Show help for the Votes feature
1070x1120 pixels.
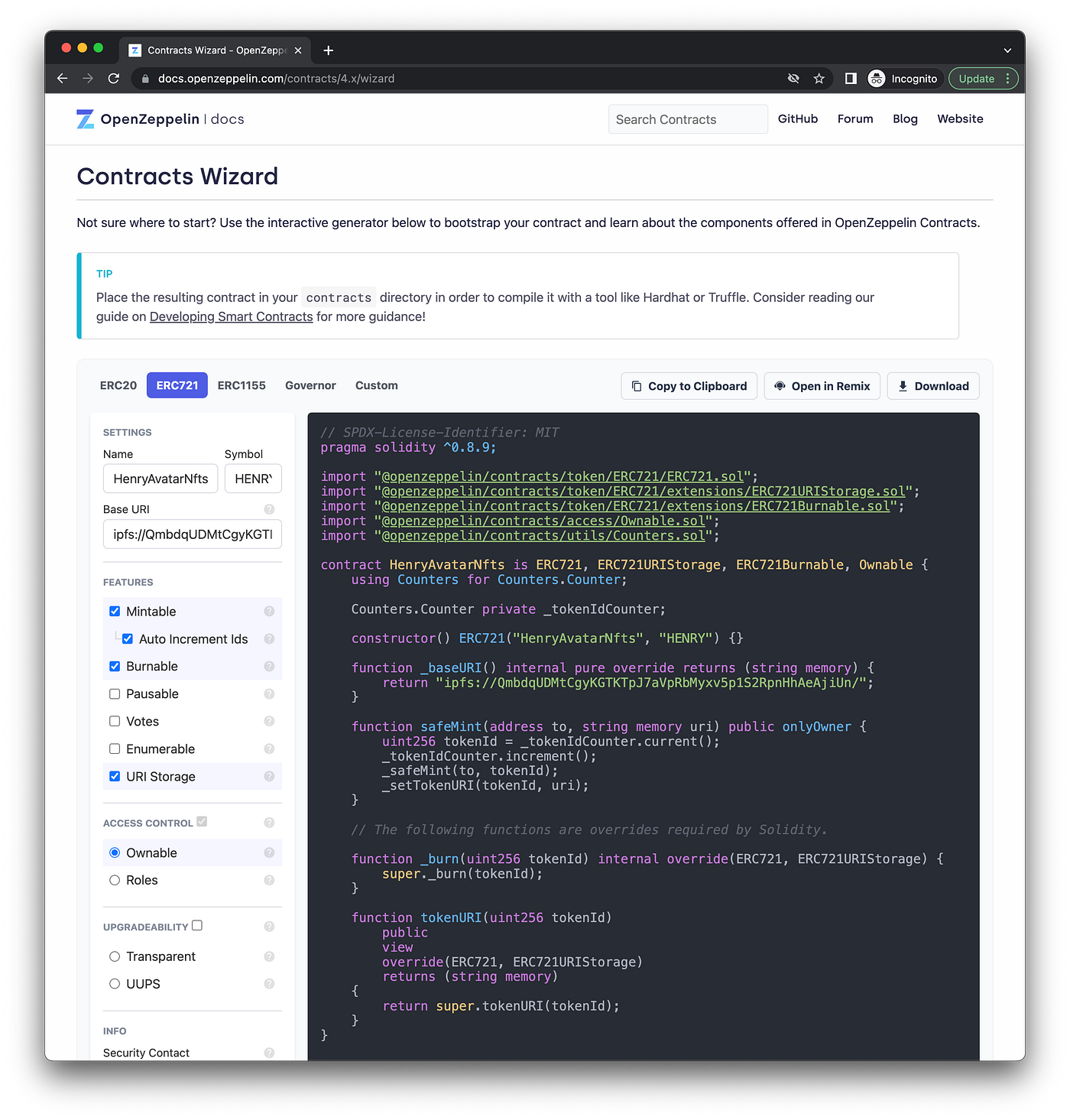click(x=269, y=722)
